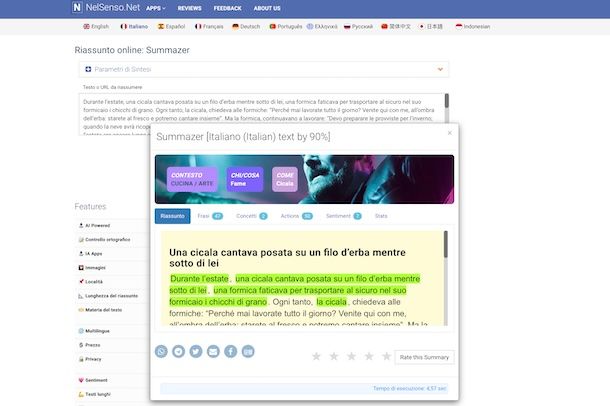Viewport: 610px width, 406px height.
Task: Expand Parametri di Sintesi panel
Action: [262, 69]
